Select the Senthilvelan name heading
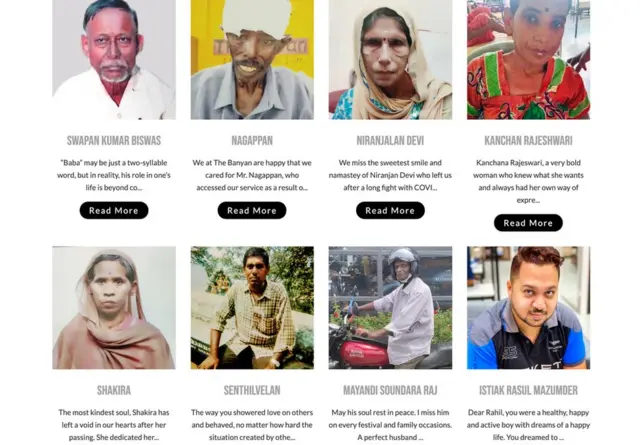Viewport: 640px width, 445px height. [252, 391]
